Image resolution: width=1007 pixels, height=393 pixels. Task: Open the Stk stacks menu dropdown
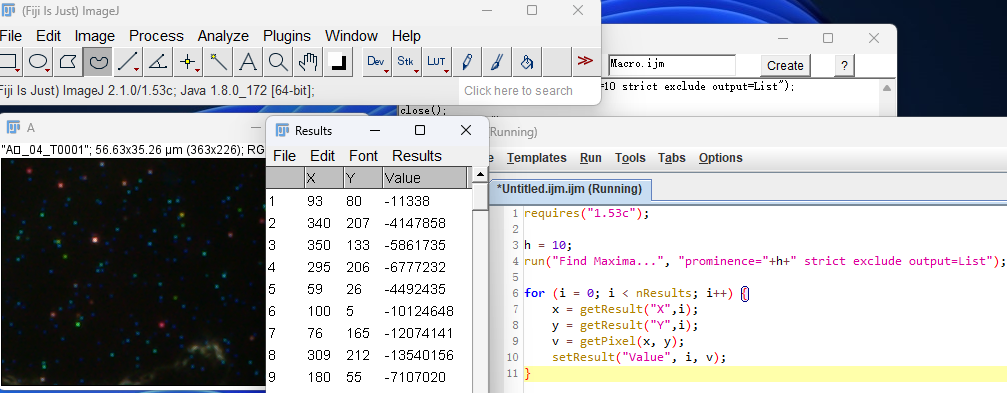[x=407, y=62]
